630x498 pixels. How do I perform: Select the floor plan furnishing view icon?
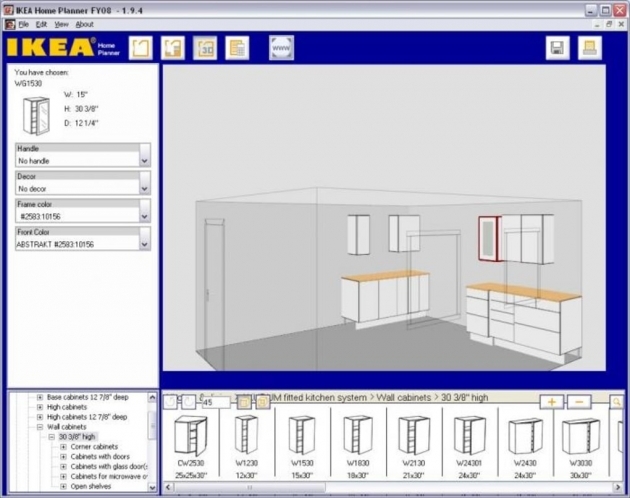(x=173, y=48)
